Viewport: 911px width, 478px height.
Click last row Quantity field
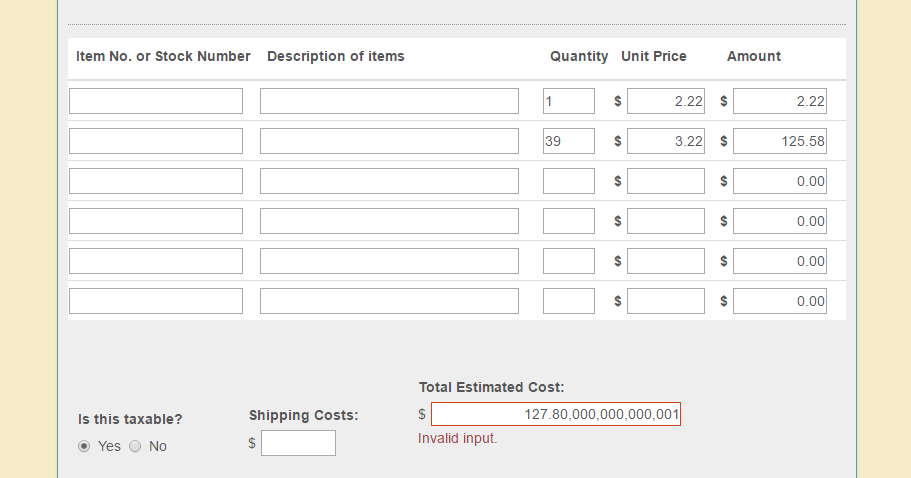[569, 301]
